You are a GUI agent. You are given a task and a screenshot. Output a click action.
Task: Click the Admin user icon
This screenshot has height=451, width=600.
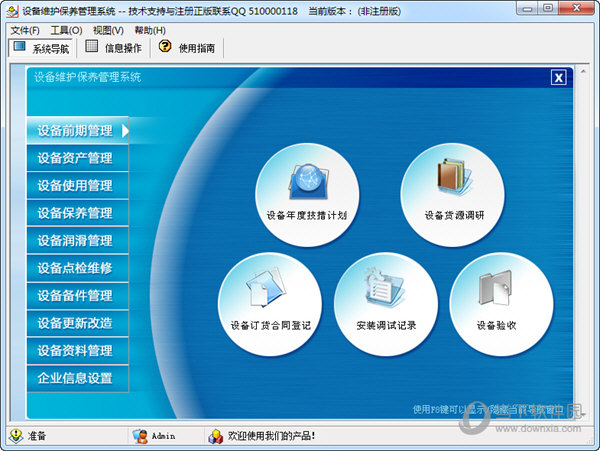pyautogui.click(x=140, y=436)
